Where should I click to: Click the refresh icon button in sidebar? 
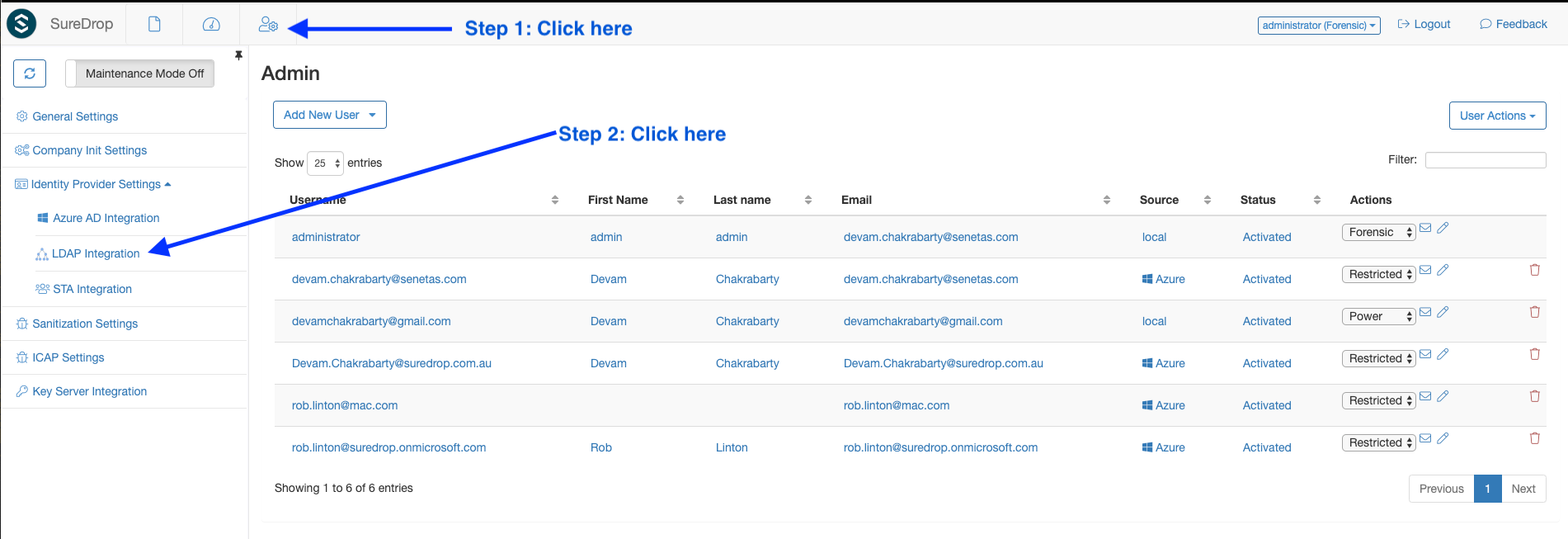click(30, 73)
